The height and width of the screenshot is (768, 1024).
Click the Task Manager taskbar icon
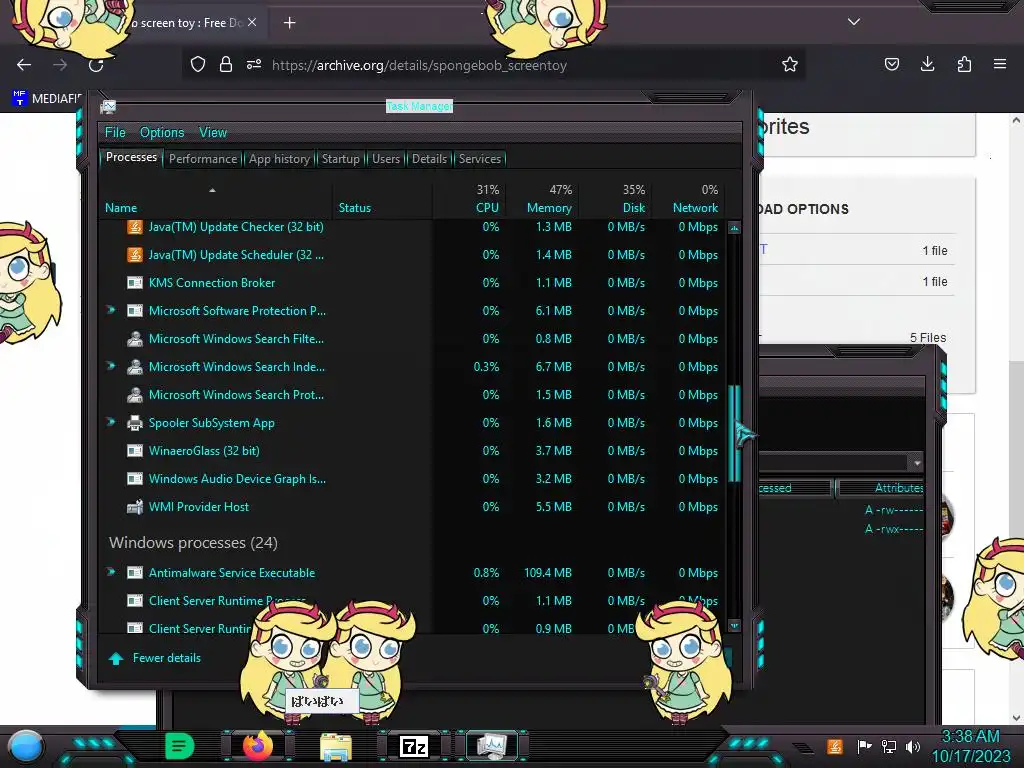(x=491, y=746)
